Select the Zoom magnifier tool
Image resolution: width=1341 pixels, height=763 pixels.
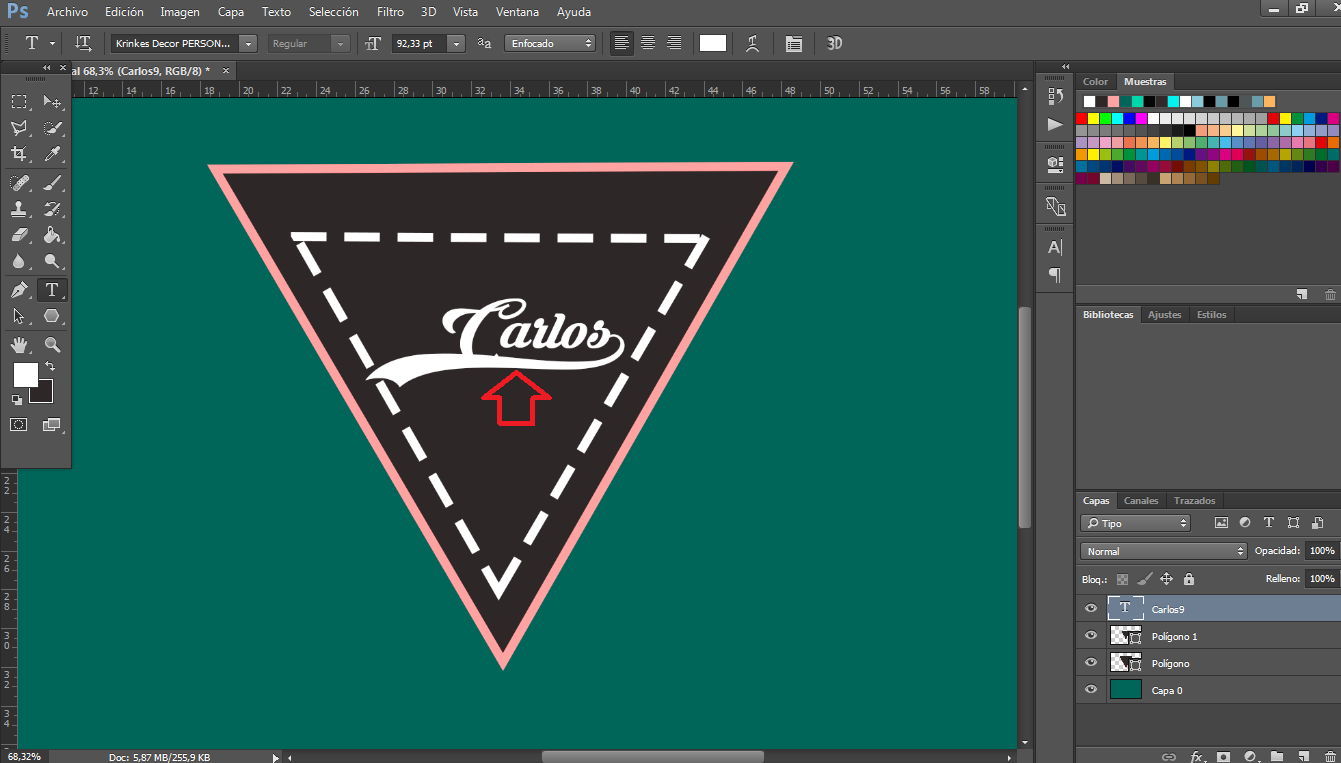tap(52, 345)
